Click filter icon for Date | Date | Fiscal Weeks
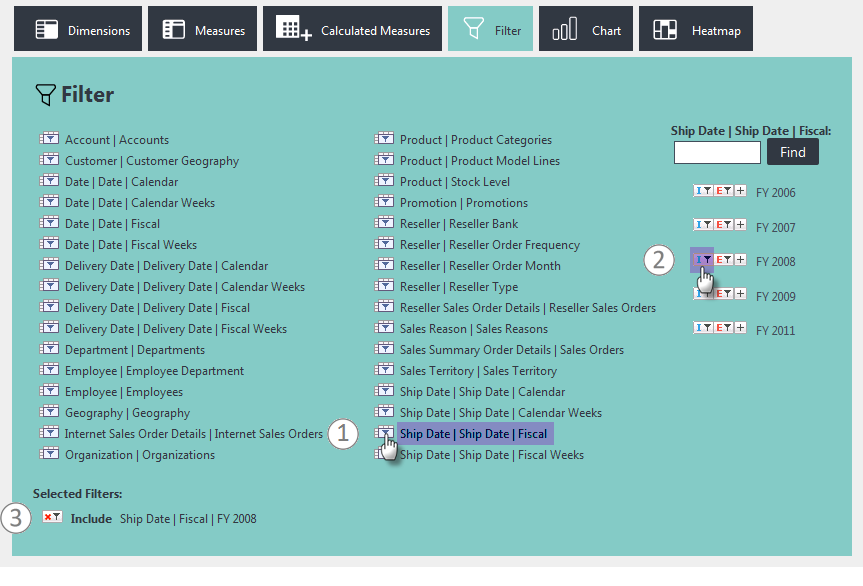The height and width of the screenshot is (586, 863). coord(49,243)
